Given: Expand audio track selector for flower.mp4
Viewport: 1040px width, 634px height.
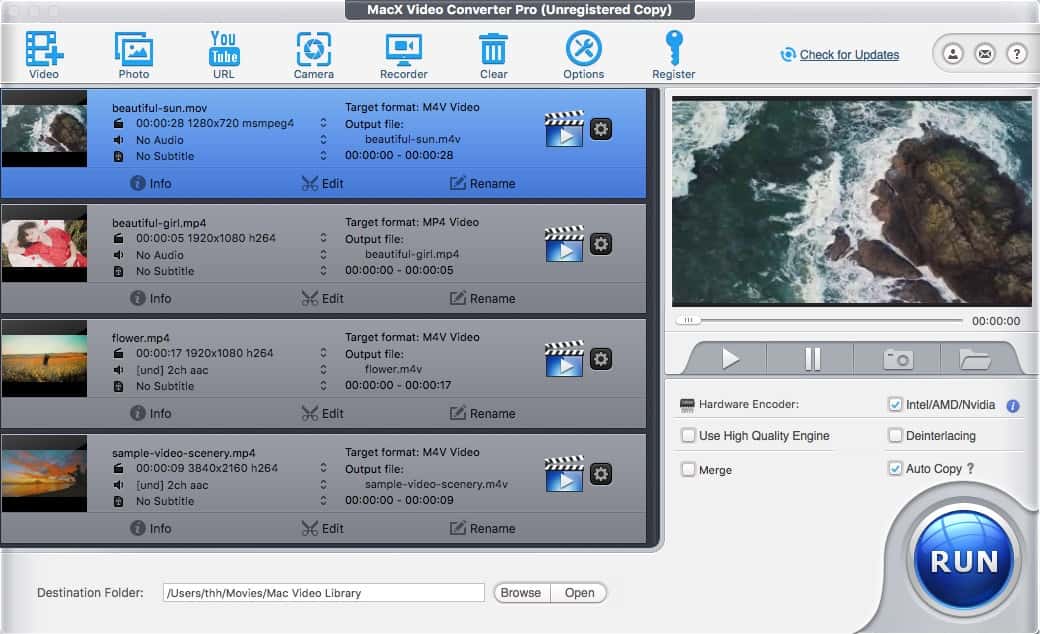Looking at the screenshot, I should [x=323, y=370].
